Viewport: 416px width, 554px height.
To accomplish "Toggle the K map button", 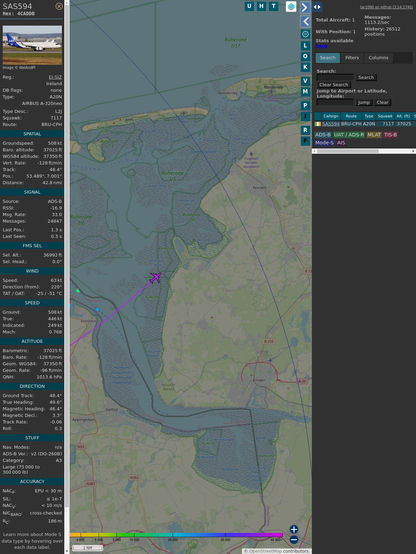I will [305, 67].
